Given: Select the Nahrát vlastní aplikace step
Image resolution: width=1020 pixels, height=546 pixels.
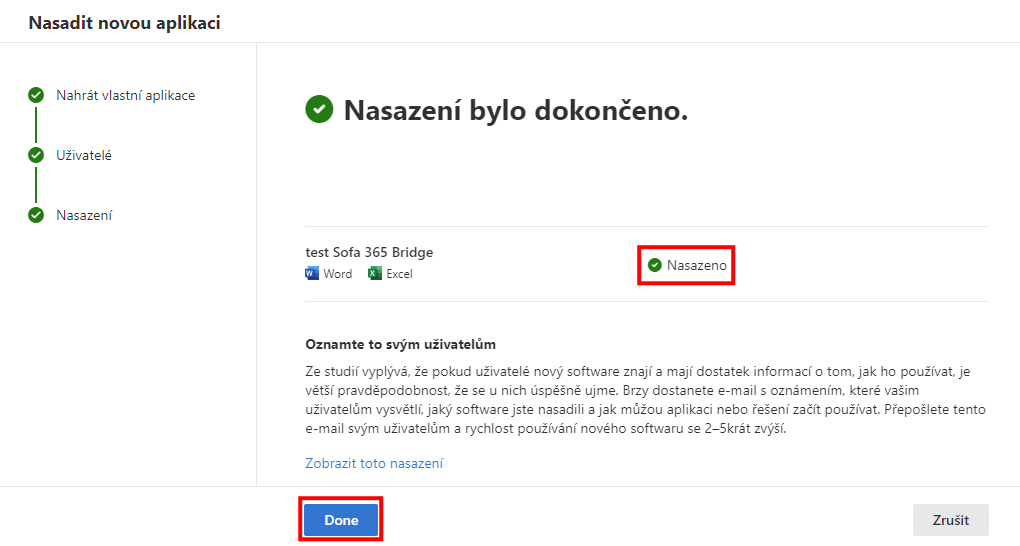Looking at the screenshot, I should 125,95.
